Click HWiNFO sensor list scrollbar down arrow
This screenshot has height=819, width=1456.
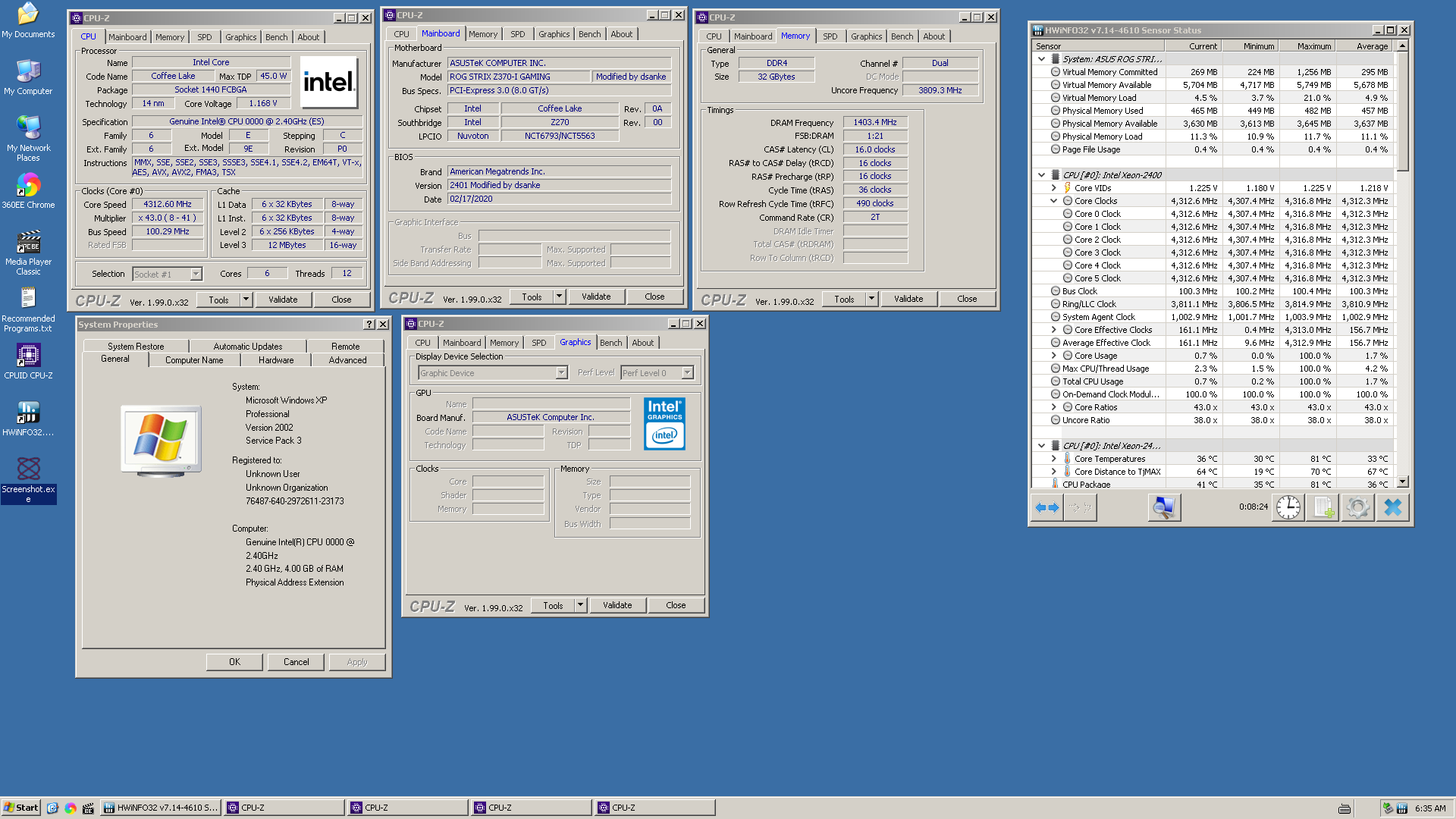(1403, 482)
